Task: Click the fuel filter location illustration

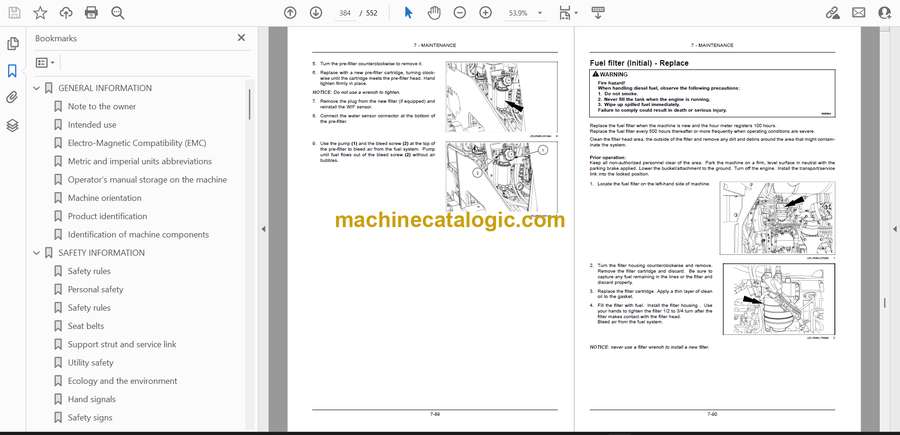Action: click(778, 218)
